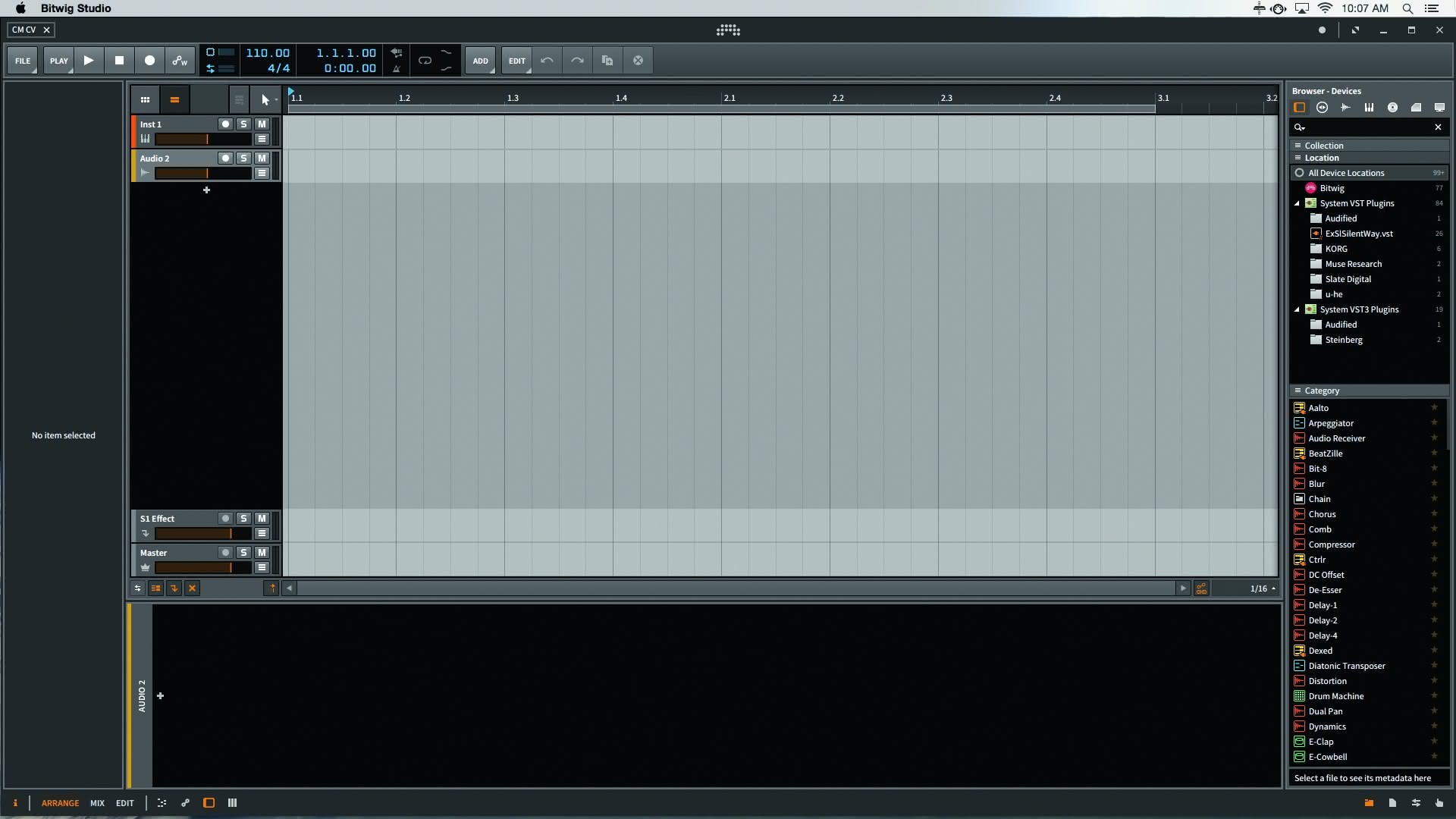Click the redo arrow

click(x=577, y=61)
